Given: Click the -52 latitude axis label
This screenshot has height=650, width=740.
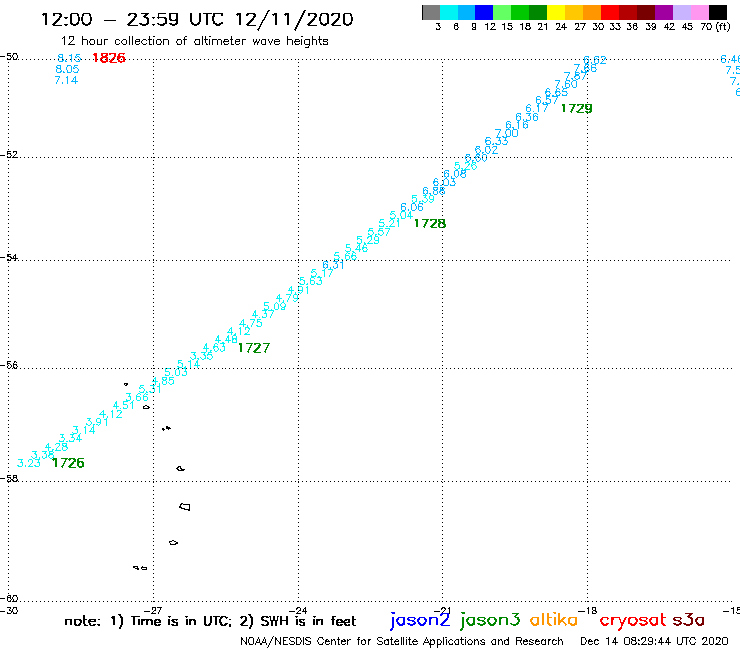Looking at the screenshot, I should [9, 155].
